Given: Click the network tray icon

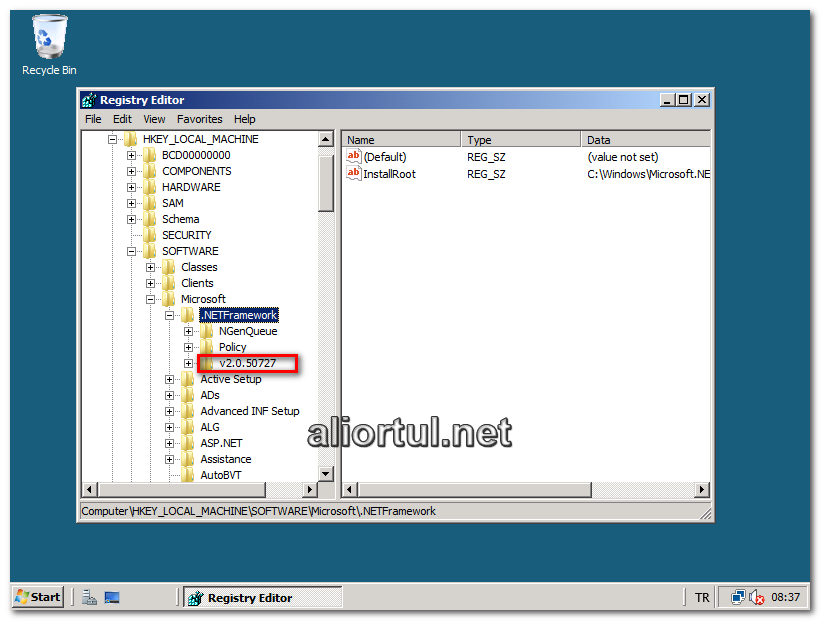Looking at the screenshot, I should tap(738, 597).
